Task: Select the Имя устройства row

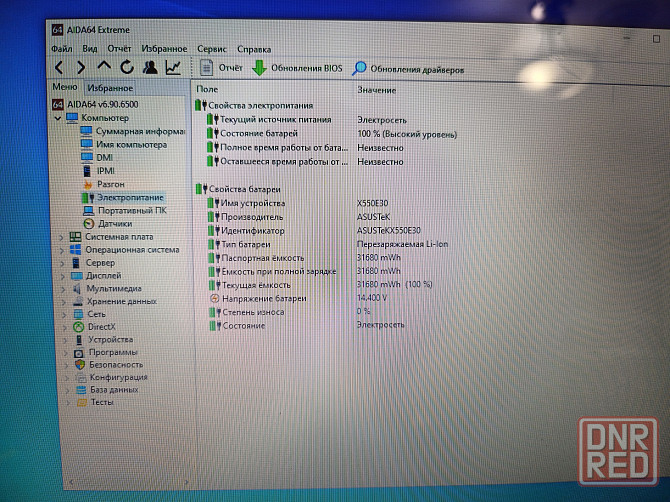Action: [x=297, y=203]
